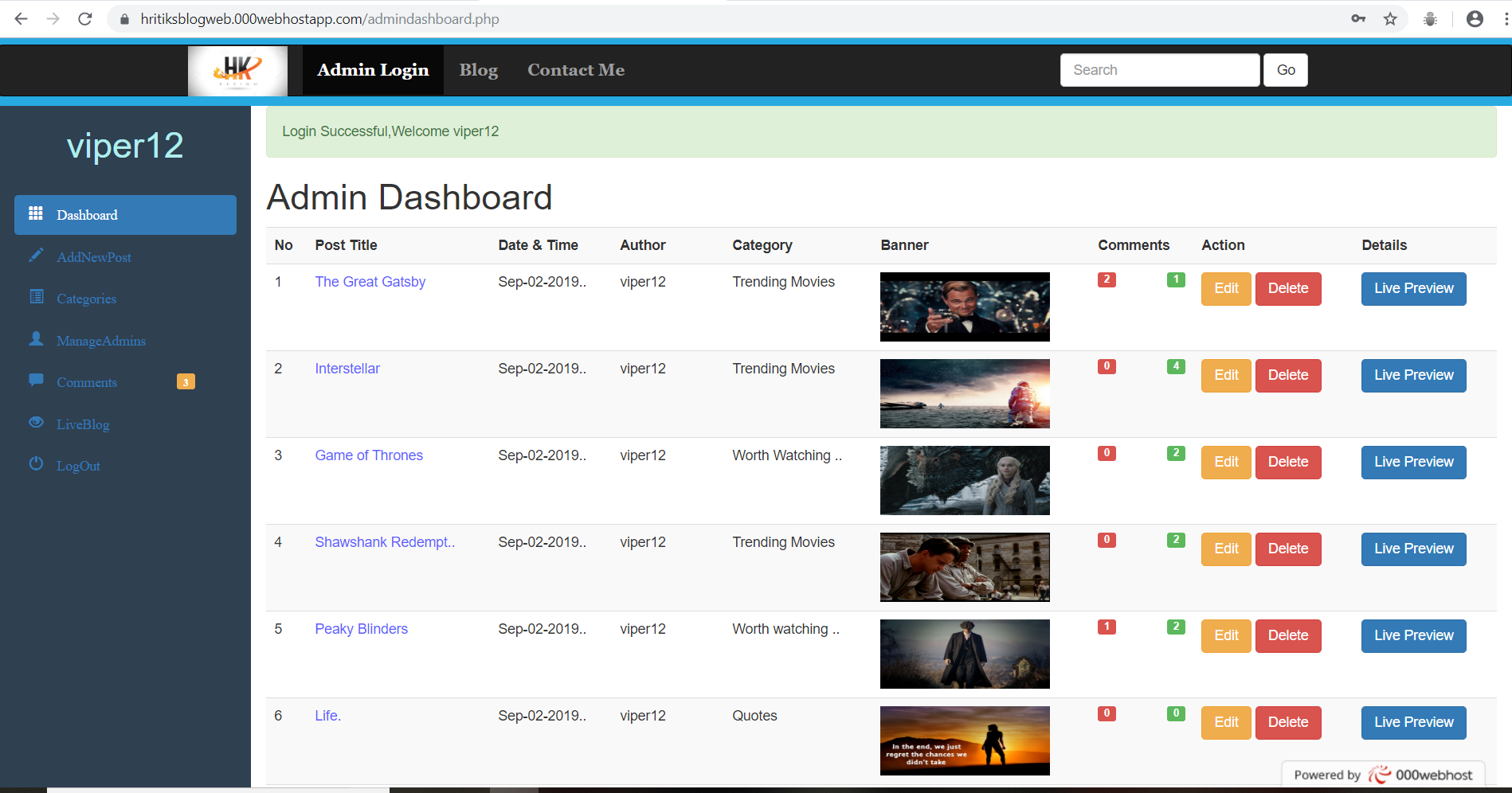Click the Peaky Blinders banner thumbnail

pos(965,654)
